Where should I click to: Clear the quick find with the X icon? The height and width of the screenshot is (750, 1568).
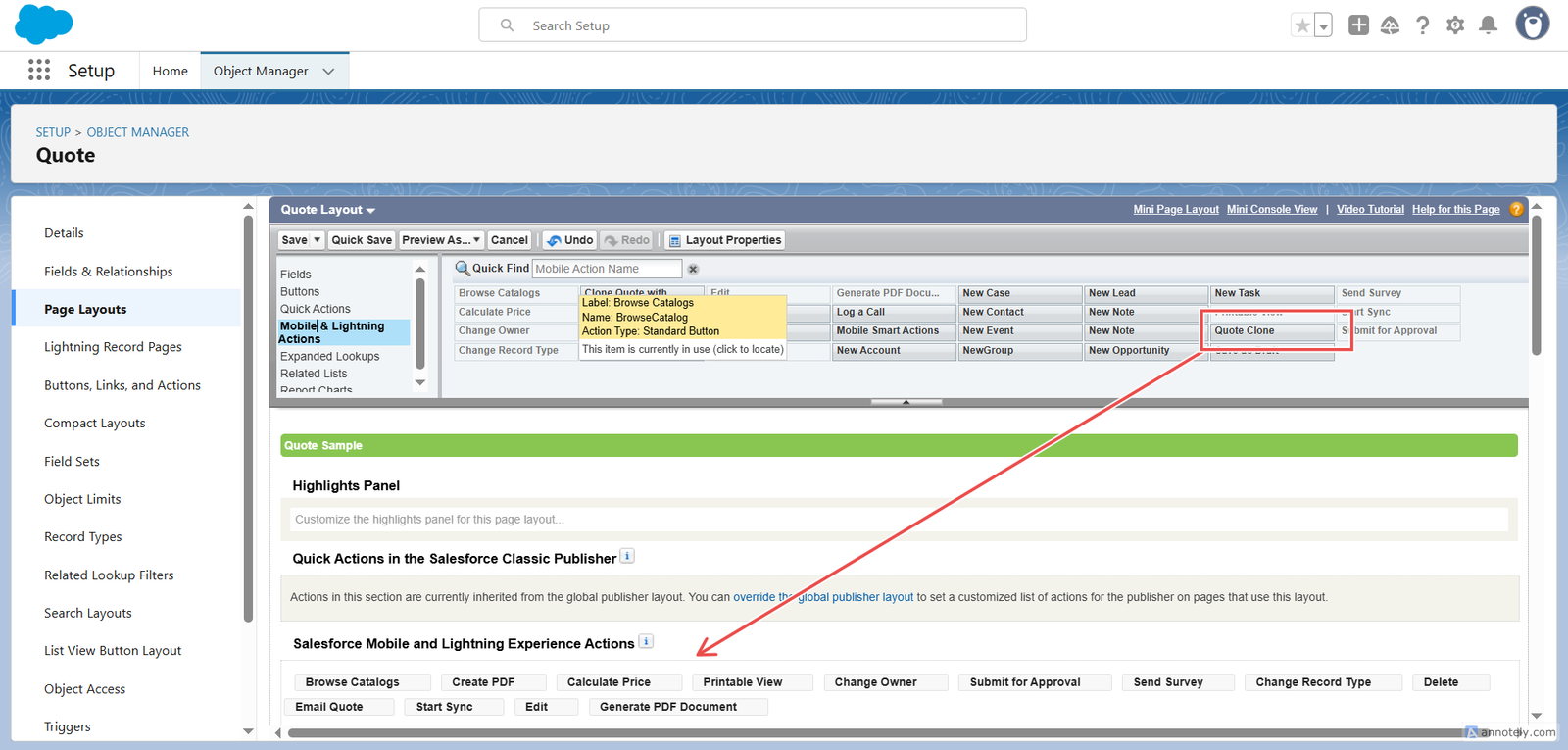[693, 269]
